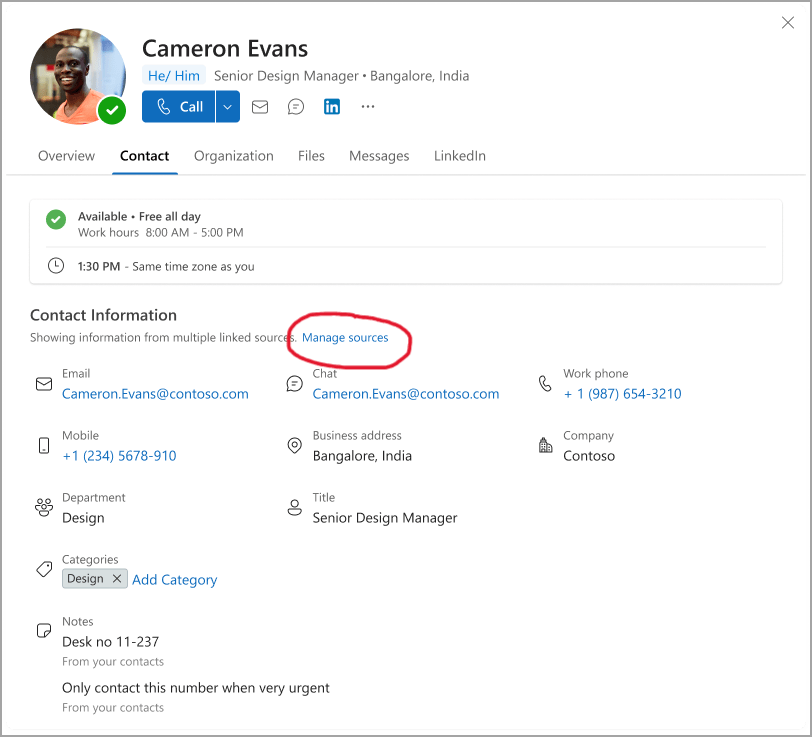Screen dimensions: 812x737
Task: Click the Cameron.Evans@contoso.com email link
Action: coord(155,394)
